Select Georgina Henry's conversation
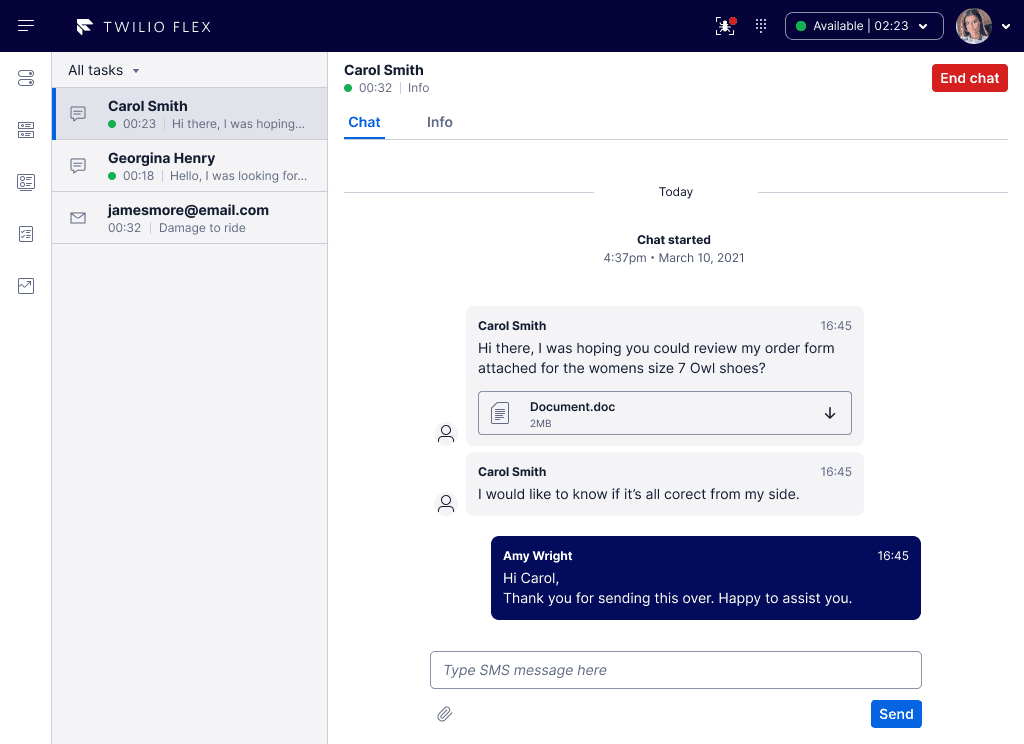Image resolution: width=1024 pixels, height=744 pixels. pyautogui.click(x=189, y=165)
